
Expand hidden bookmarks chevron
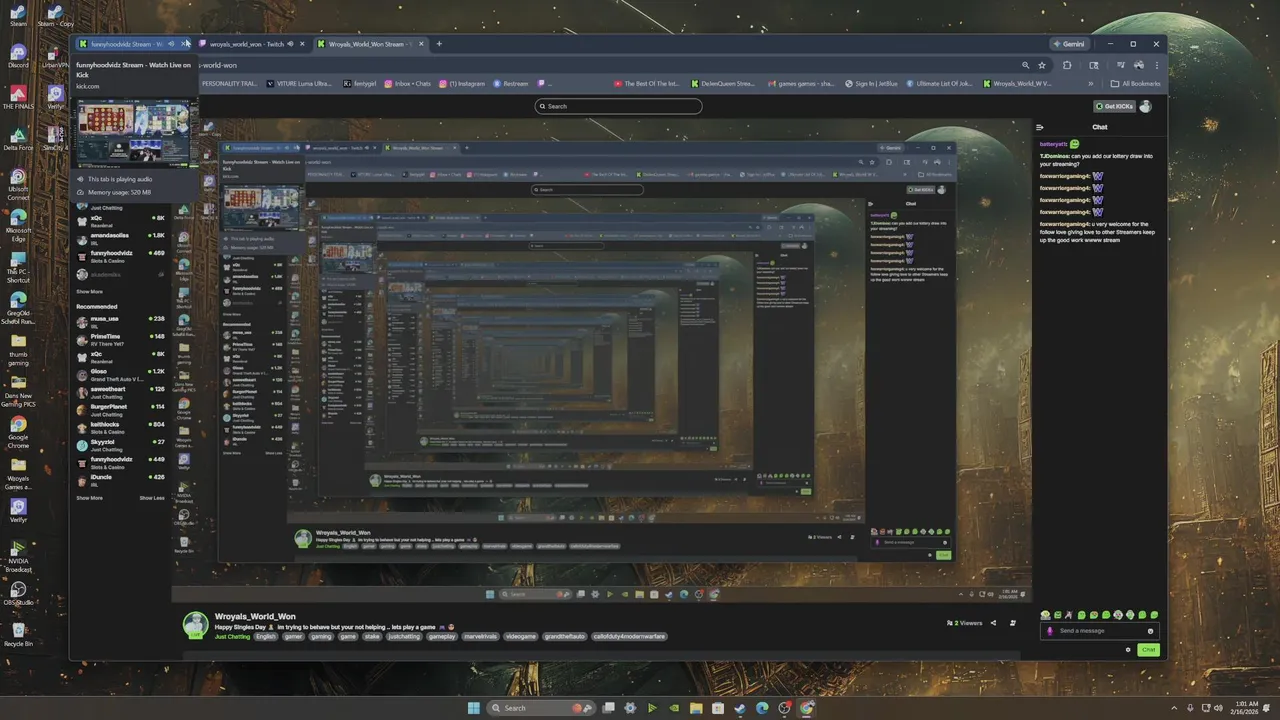click(1090, 84)
